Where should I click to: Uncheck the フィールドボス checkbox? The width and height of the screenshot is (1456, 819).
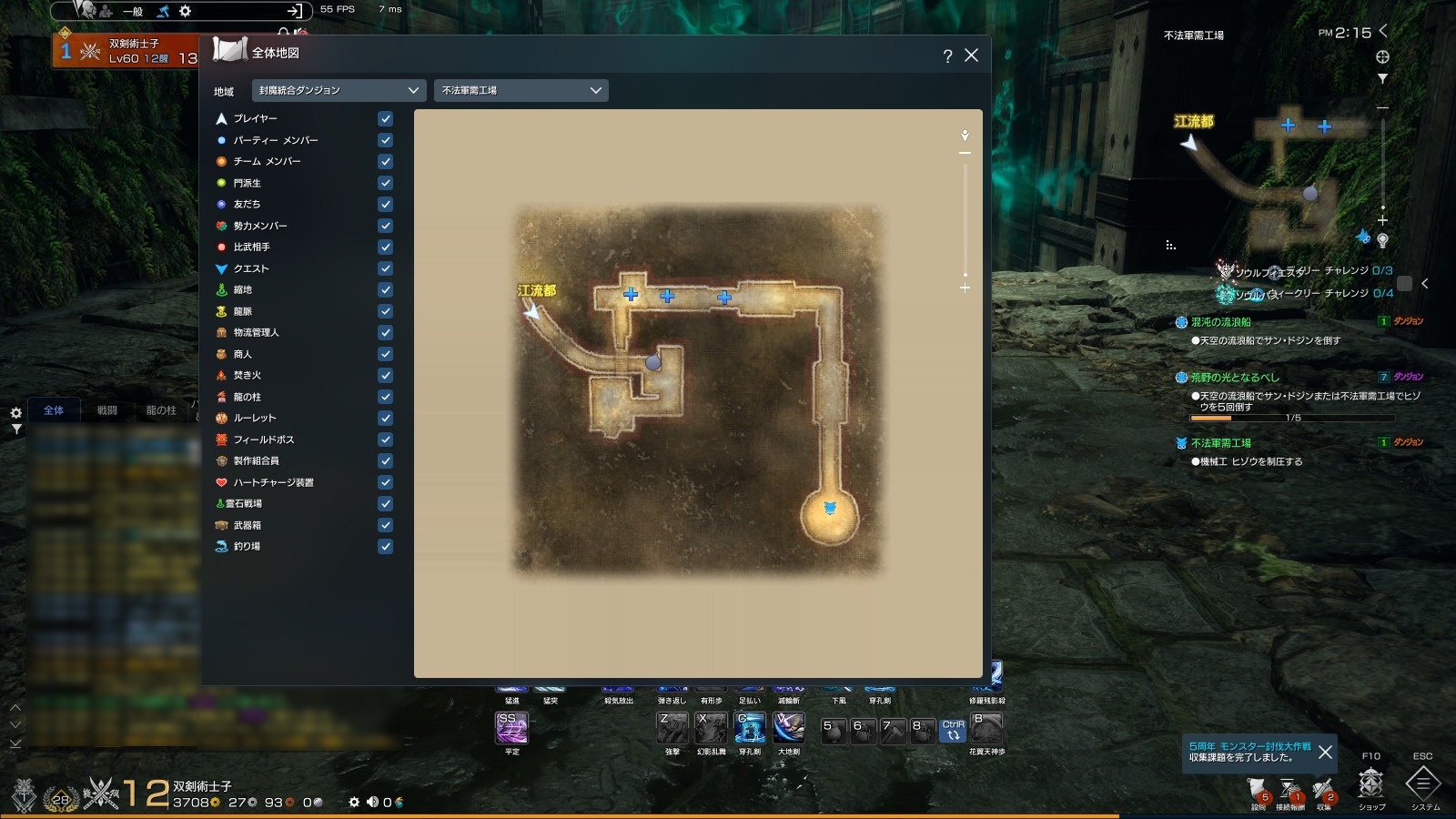click(x=385, y=440)
